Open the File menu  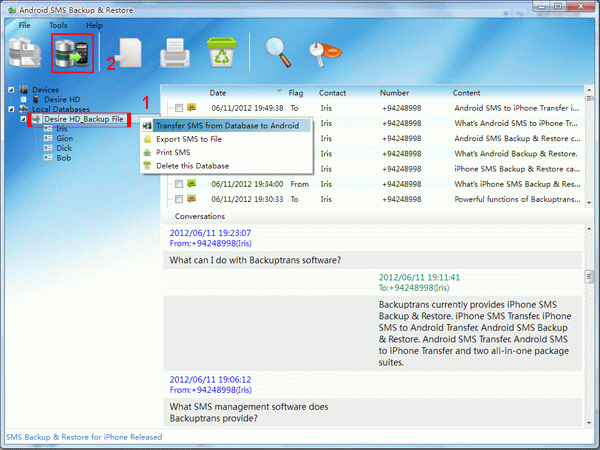24,25
